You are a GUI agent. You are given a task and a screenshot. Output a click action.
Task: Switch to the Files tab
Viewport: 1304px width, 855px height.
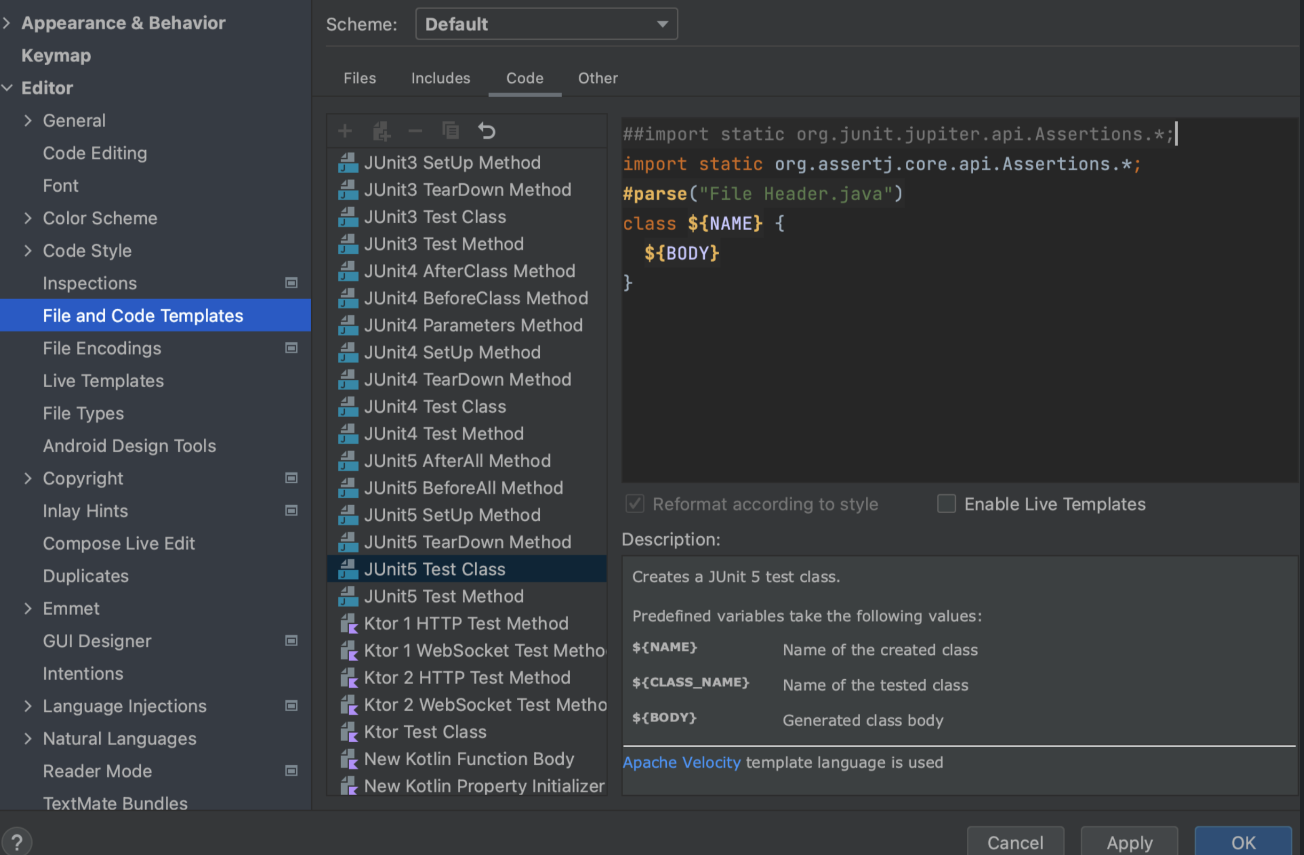pos(360,78)
